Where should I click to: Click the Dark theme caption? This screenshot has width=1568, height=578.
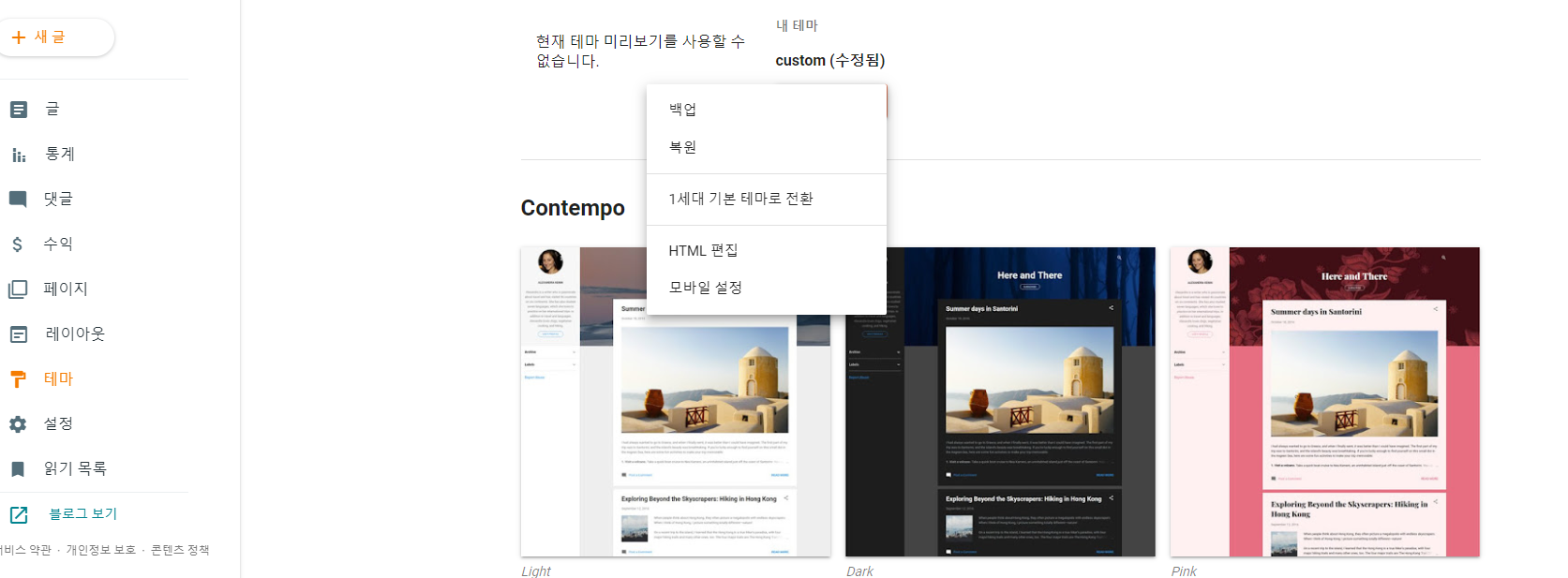[x=859, y=571]
